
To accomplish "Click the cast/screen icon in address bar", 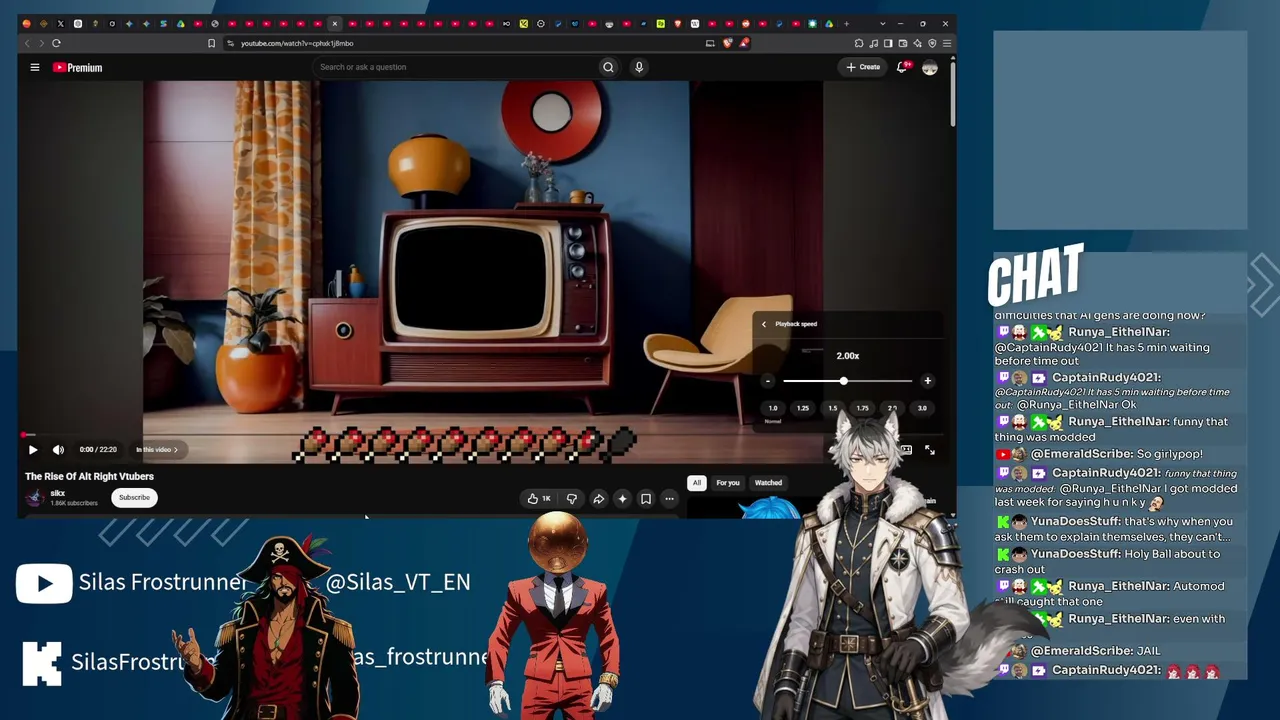I will coord(710,43).
